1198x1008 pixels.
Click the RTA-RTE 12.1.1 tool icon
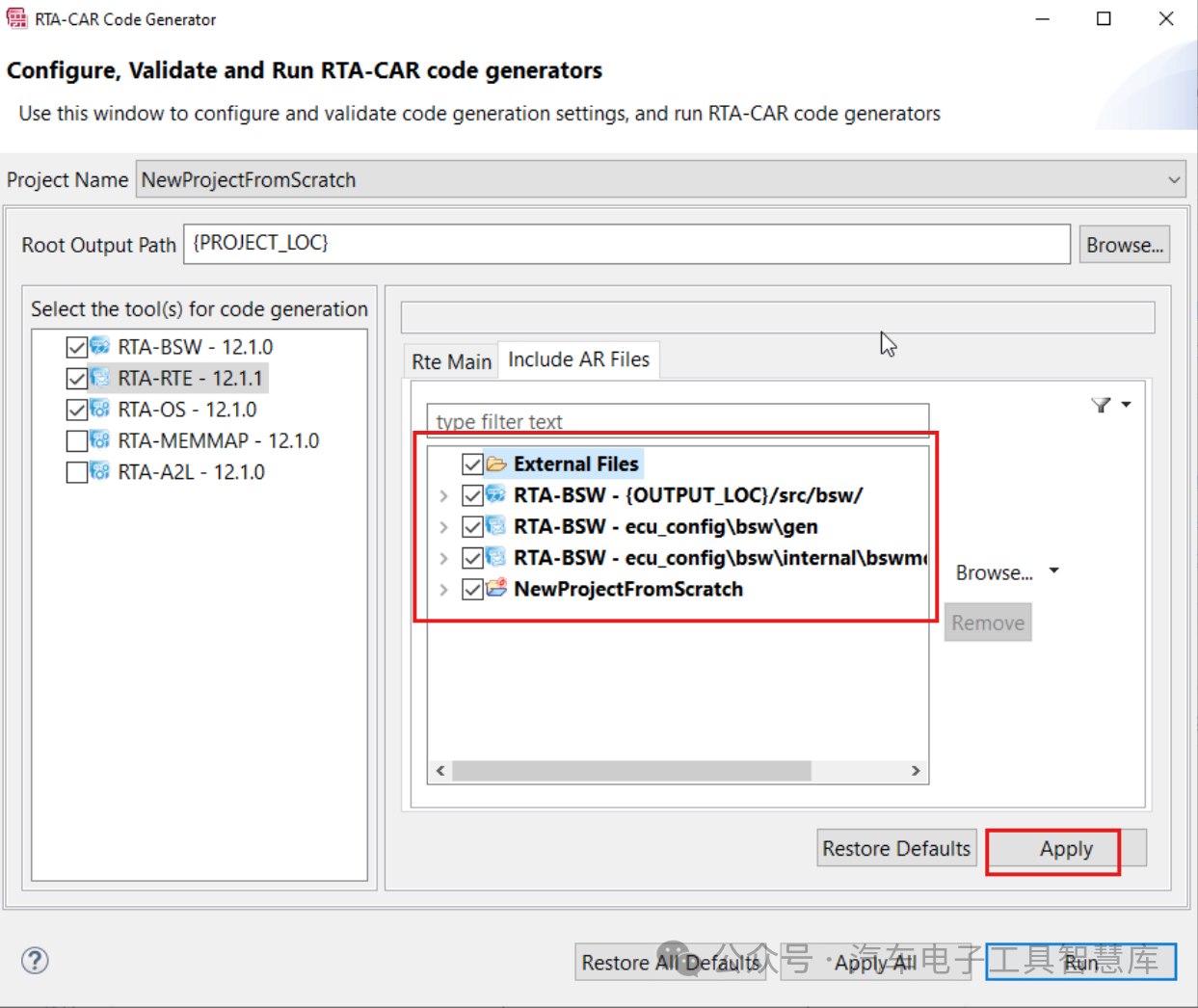tap(100, 378)
